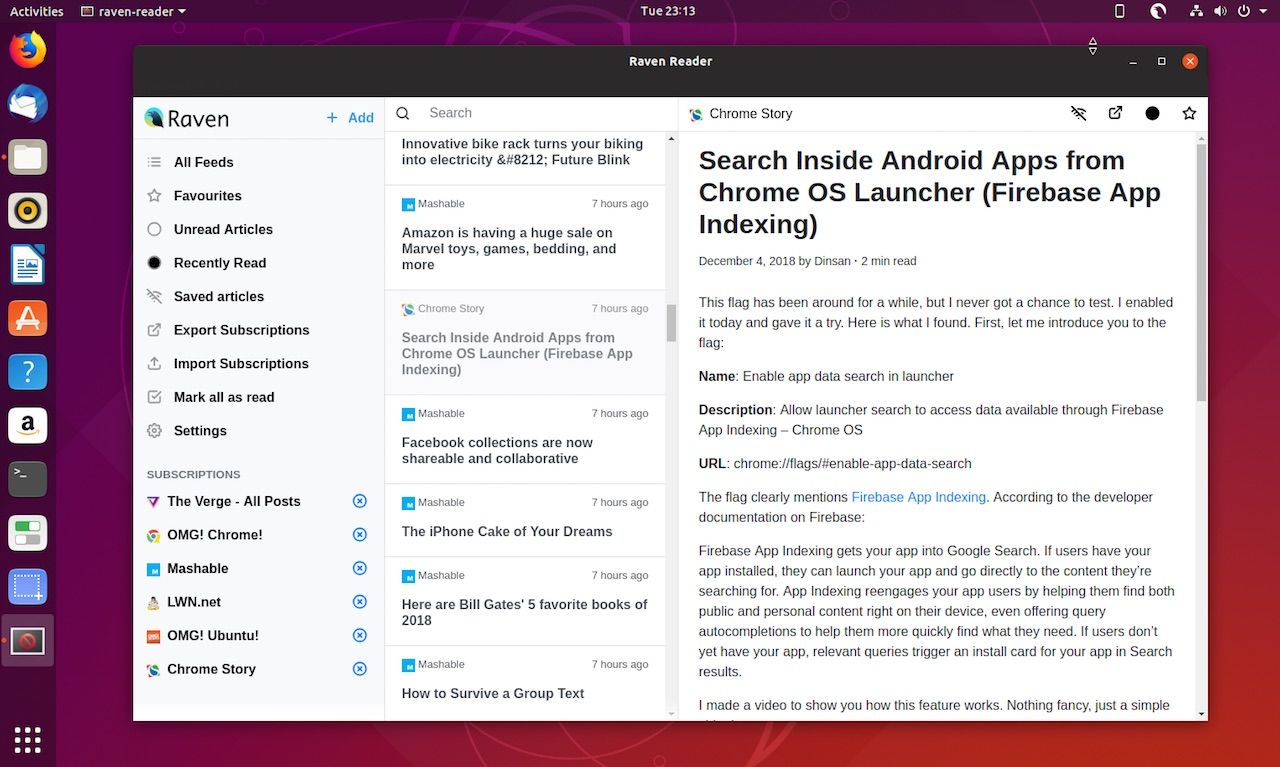The height and width of the screenshot is (767, 1280).
Task: Launch Firefox from dock
Action: click(28, 49)
